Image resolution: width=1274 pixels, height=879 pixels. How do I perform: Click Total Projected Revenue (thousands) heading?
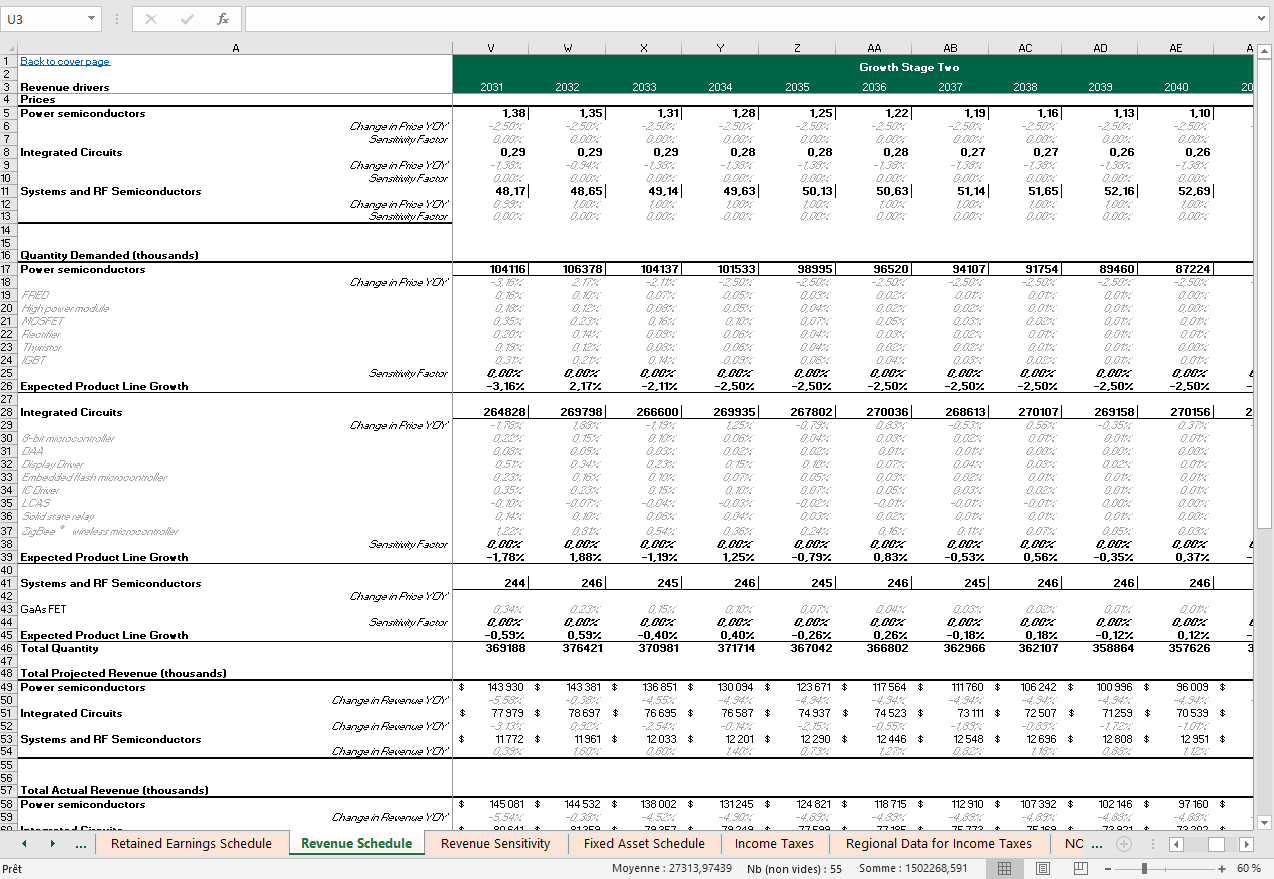(x=123, y=674)
